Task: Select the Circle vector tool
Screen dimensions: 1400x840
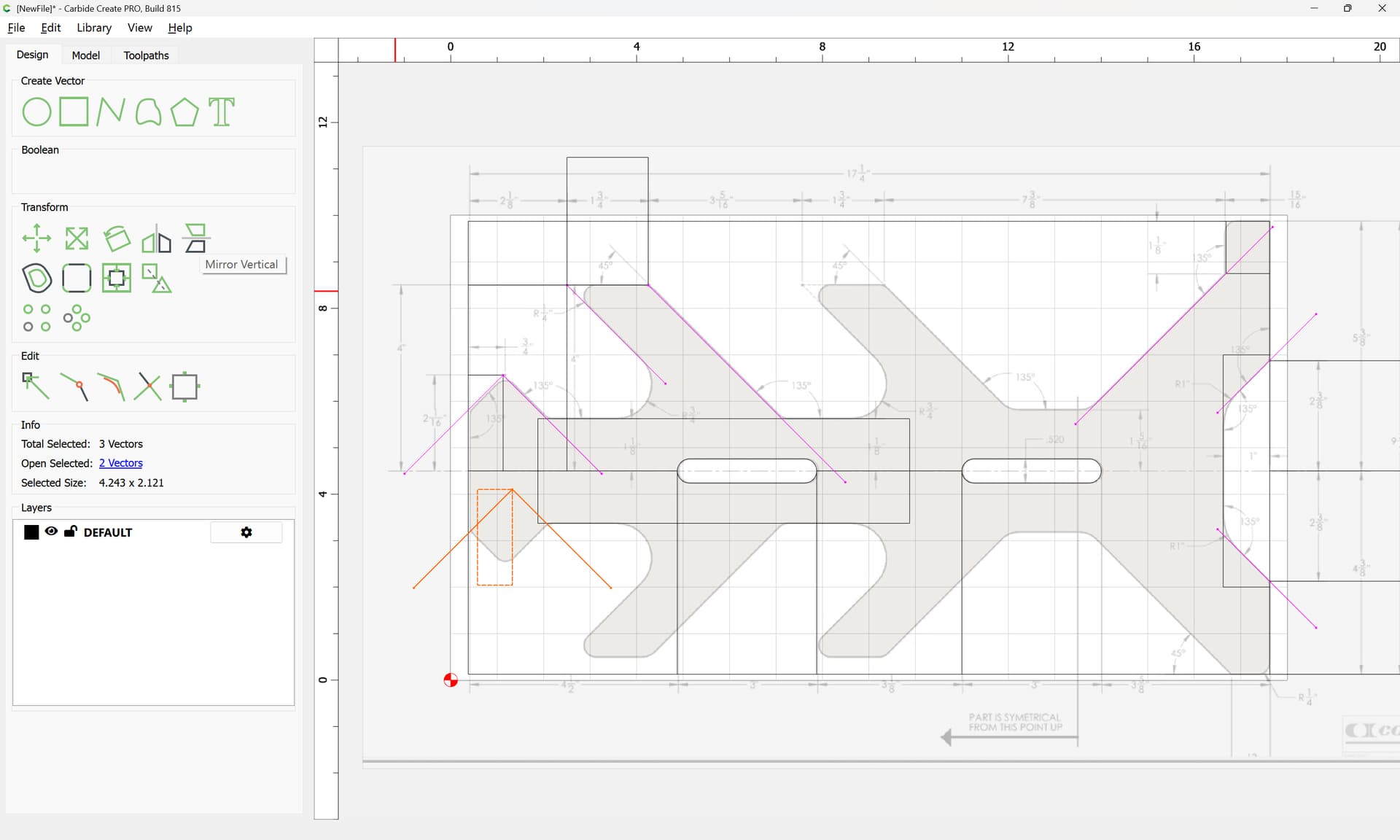Action: point(36,112)
